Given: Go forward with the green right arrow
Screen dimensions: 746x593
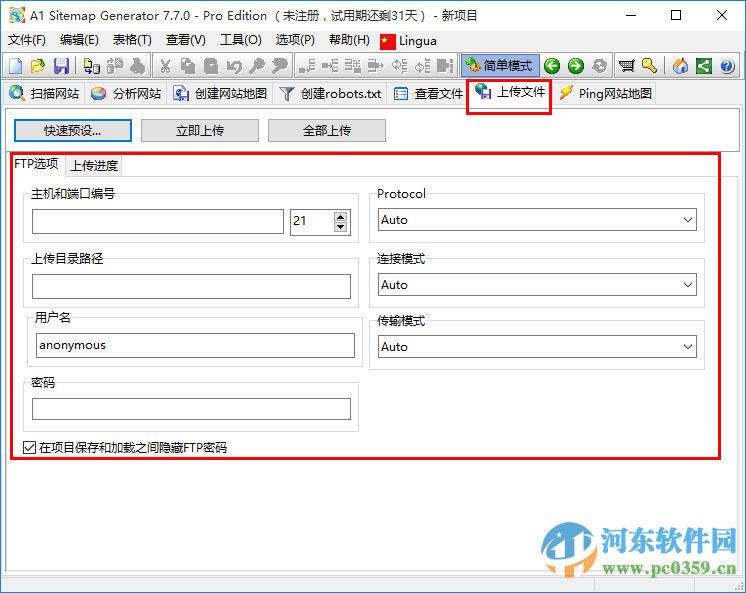Looking at the screenshot, I should click(576, 66).
